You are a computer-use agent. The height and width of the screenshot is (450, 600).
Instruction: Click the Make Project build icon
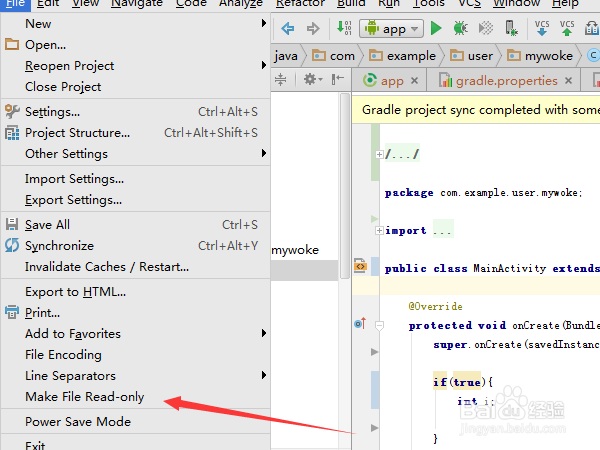coord(344,28)
